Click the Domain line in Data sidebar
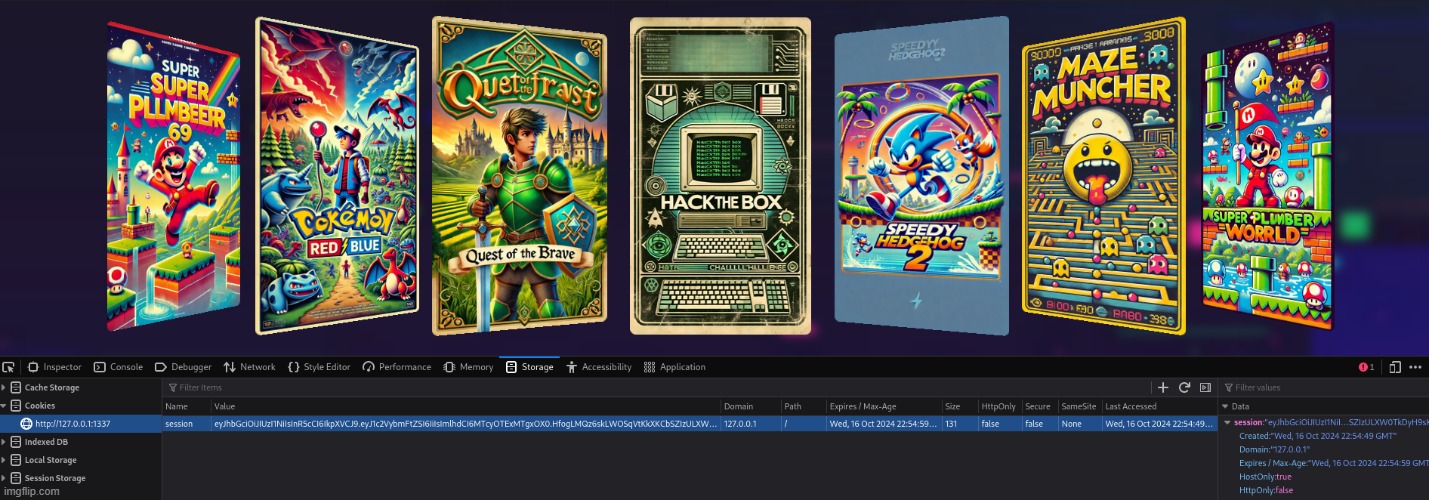 point(1275,449)
